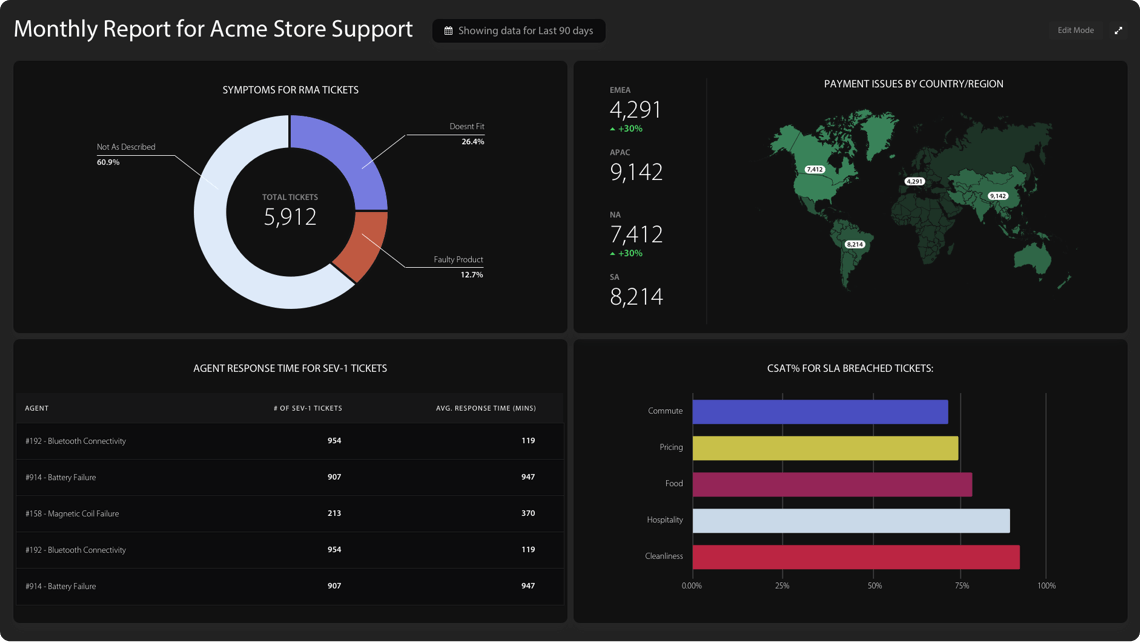Open the Last 90 days date filter

coord(518,31)
